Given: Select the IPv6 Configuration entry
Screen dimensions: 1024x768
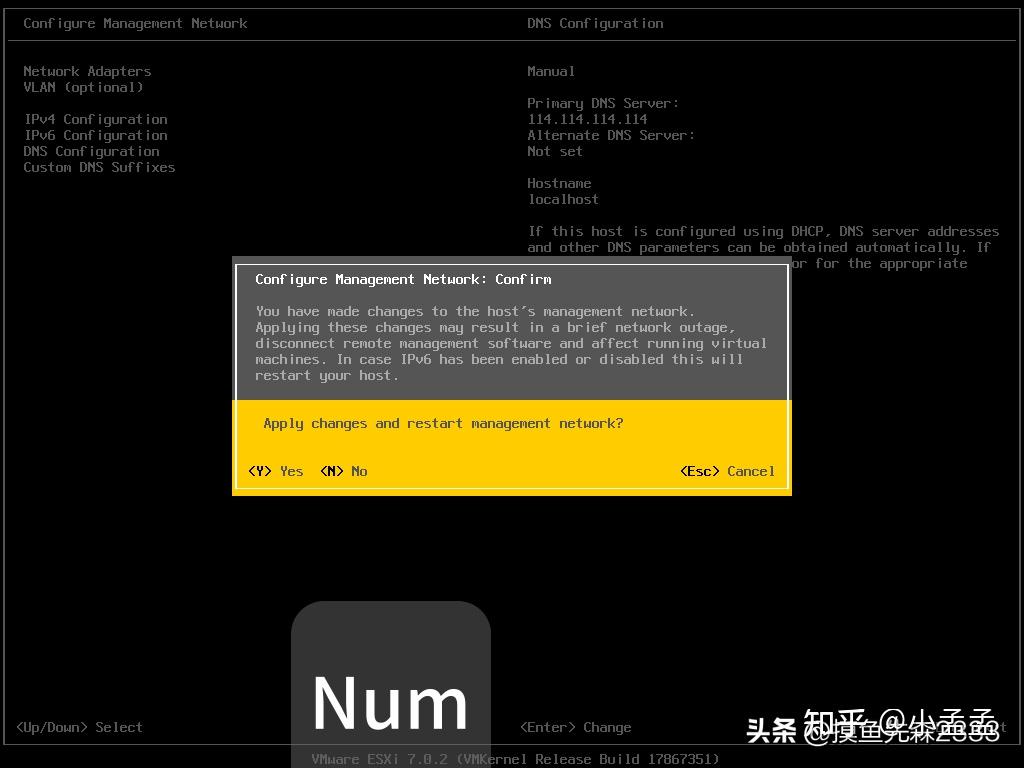Looking at the screenshot, I should pyautogui.click(x=95, y=135).
